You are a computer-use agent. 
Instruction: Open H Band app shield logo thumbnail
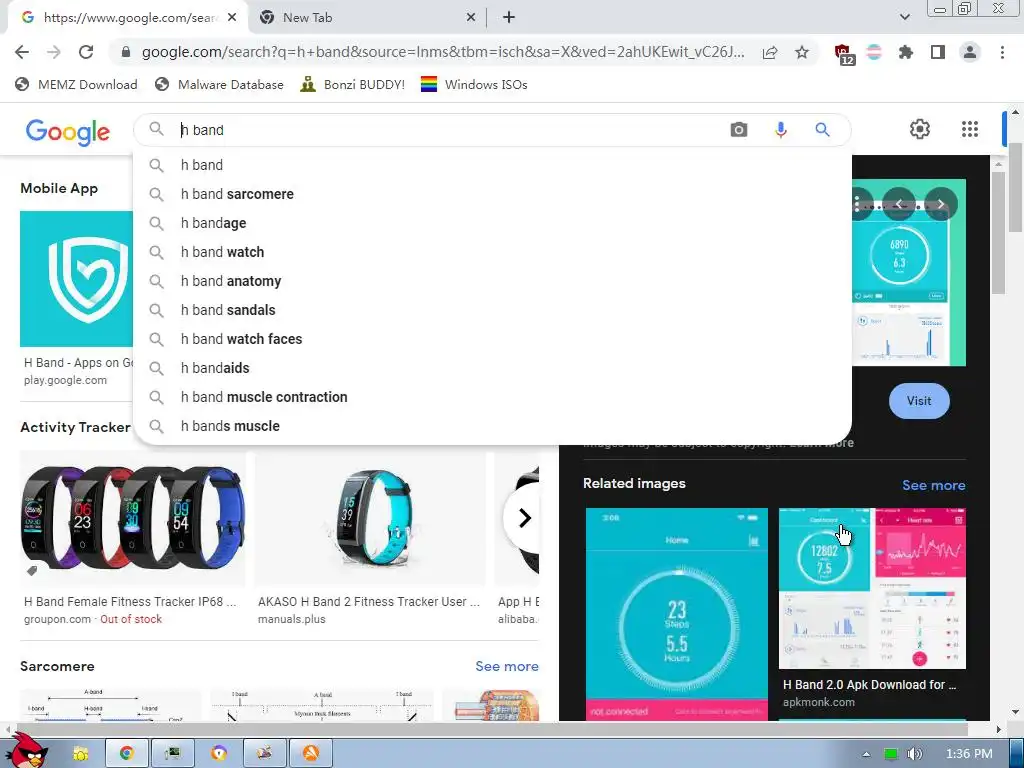click(76, 279)
